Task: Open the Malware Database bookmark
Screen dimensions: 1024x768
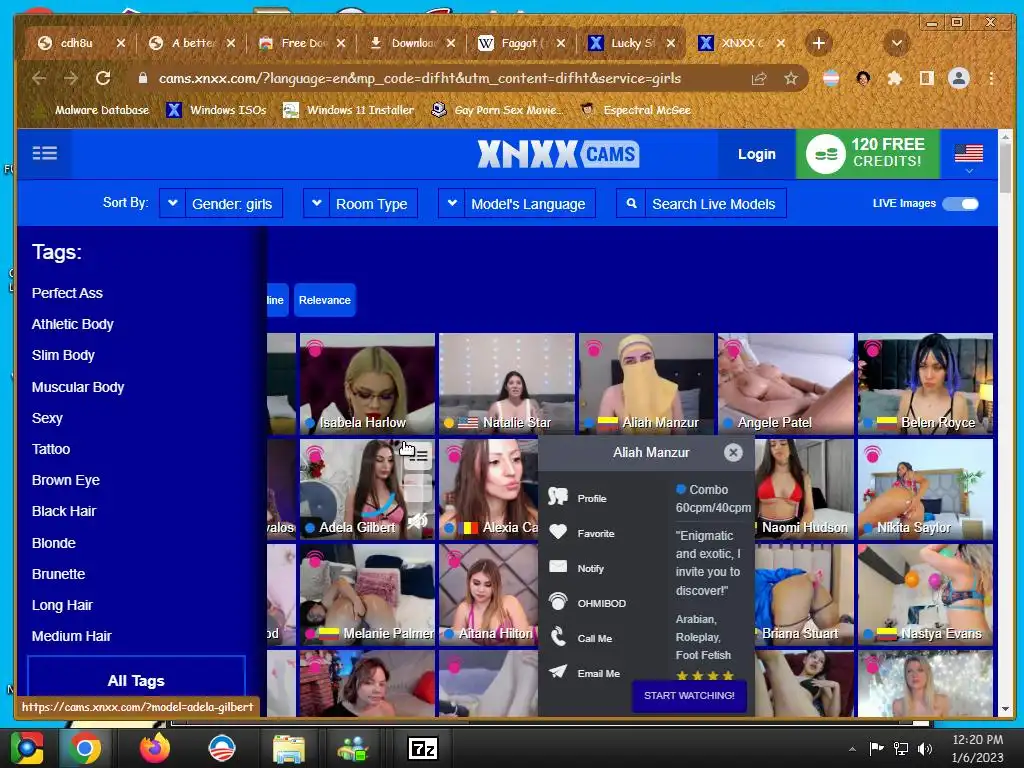Action: click(93, 110)
